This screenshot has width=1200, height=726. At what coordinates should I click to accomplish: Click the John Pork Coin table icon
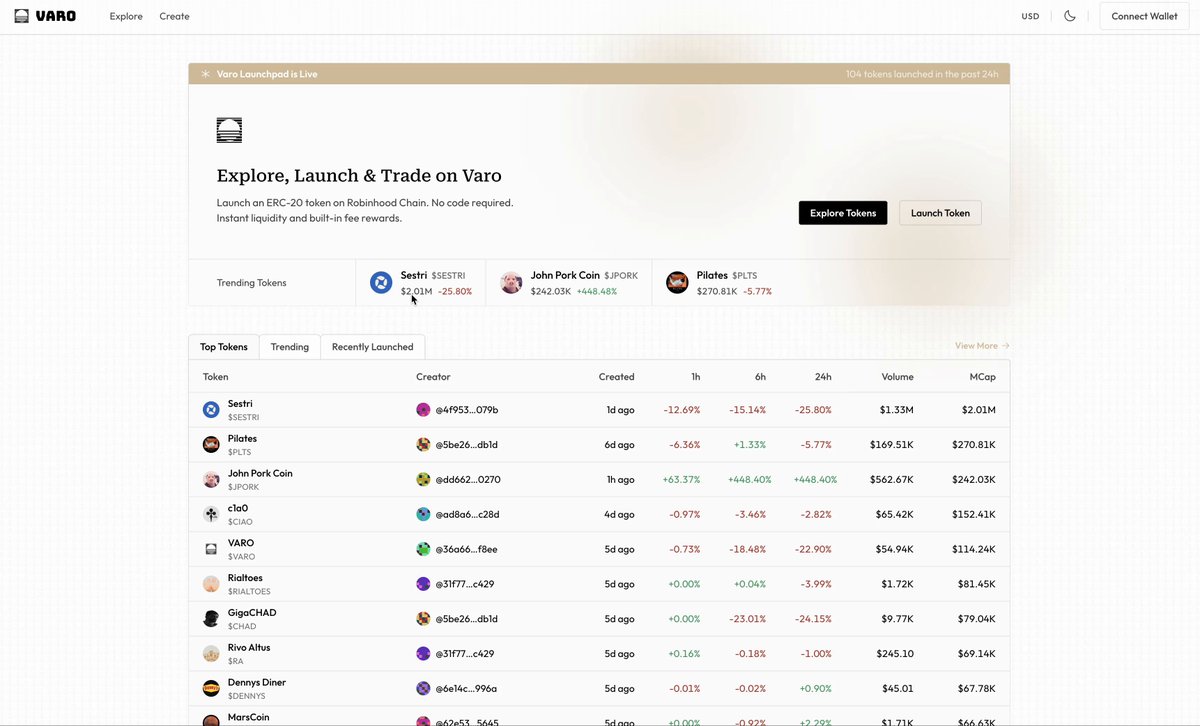click(x=211, y=480)
